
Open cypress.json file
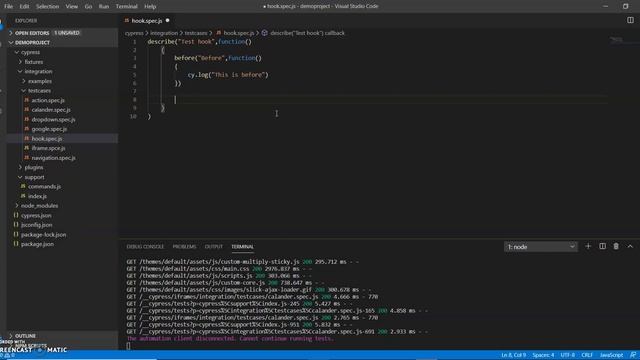36,216
